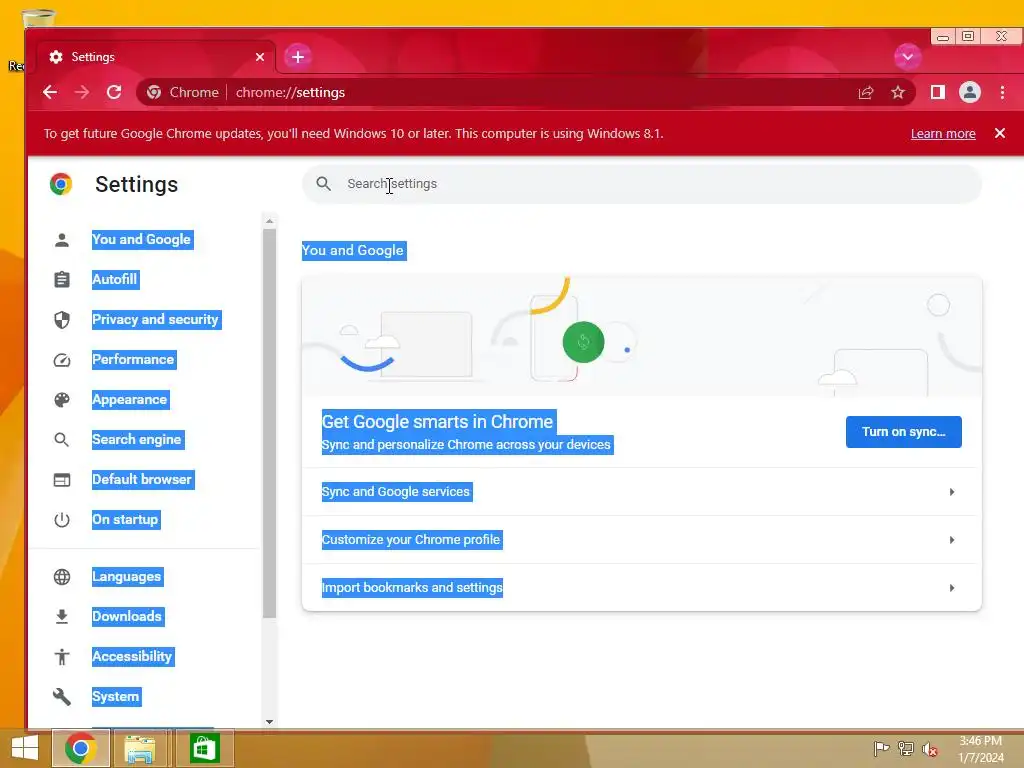Click the palette Appearance icon

pos(62,400)
